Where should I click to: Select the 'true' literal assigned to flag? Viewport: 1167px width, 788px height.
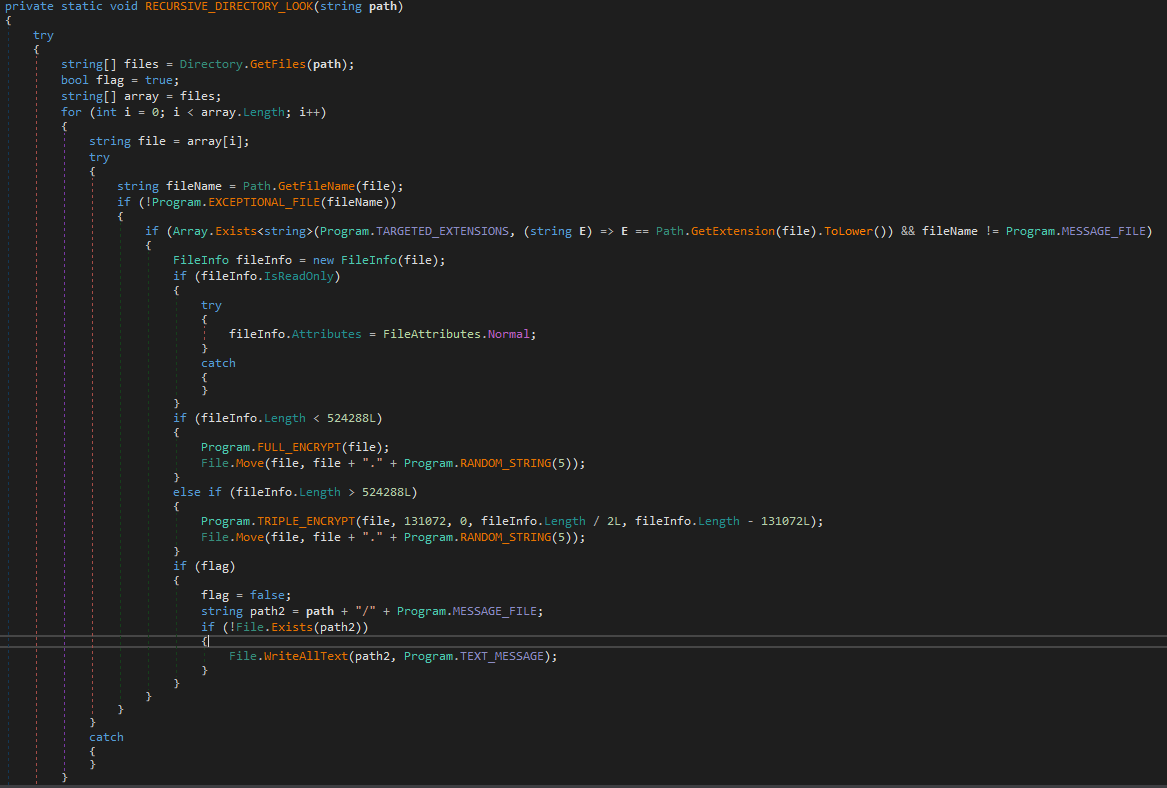[159, 80]
